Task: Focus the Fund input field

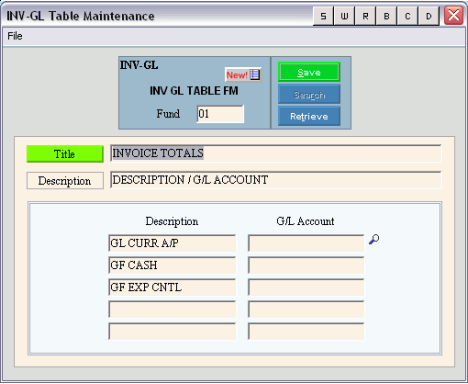Action: pos(220,114)
